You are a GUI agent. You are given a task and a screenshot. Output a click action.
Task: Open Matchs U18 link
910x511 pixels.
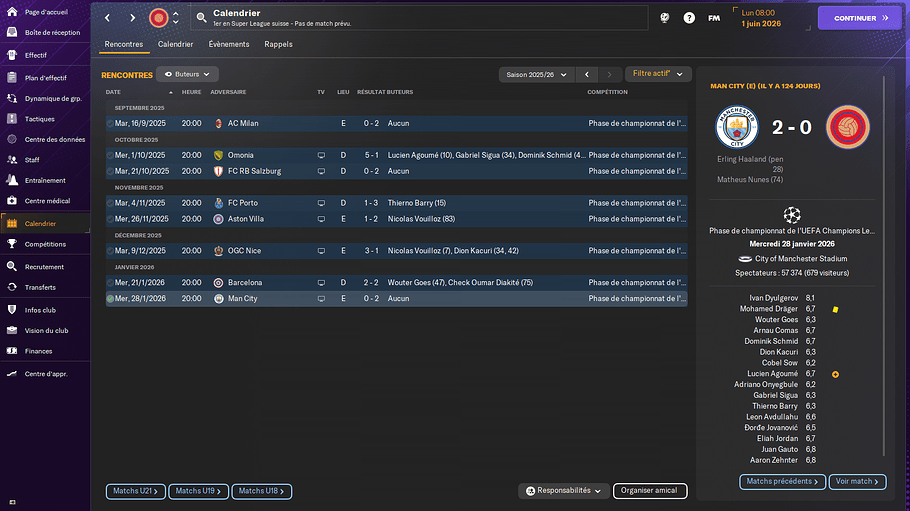pos(261,491)
